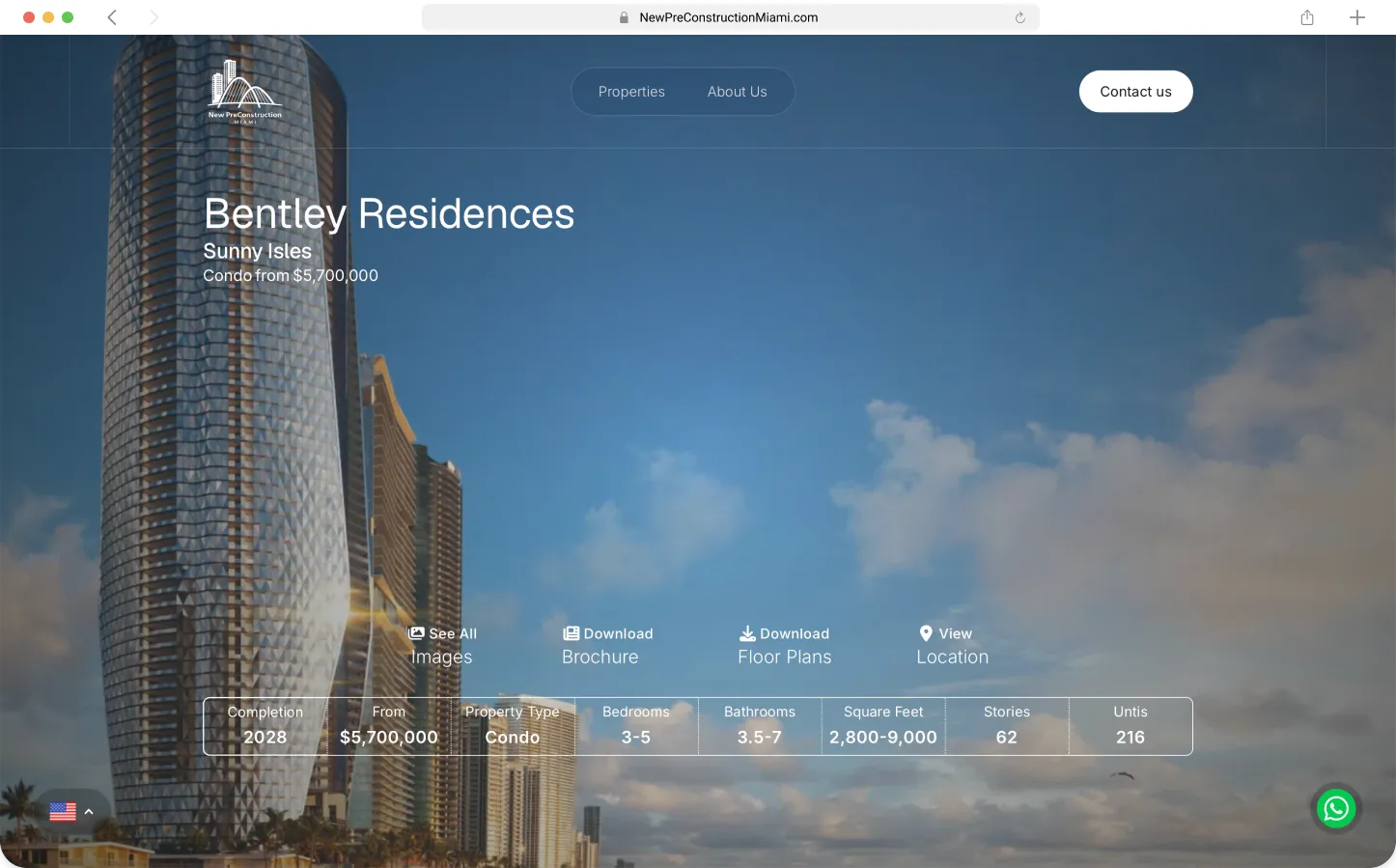Click the From $5,700,000 cell
This screenshot has height=868, width=1396.
point(389,726)
